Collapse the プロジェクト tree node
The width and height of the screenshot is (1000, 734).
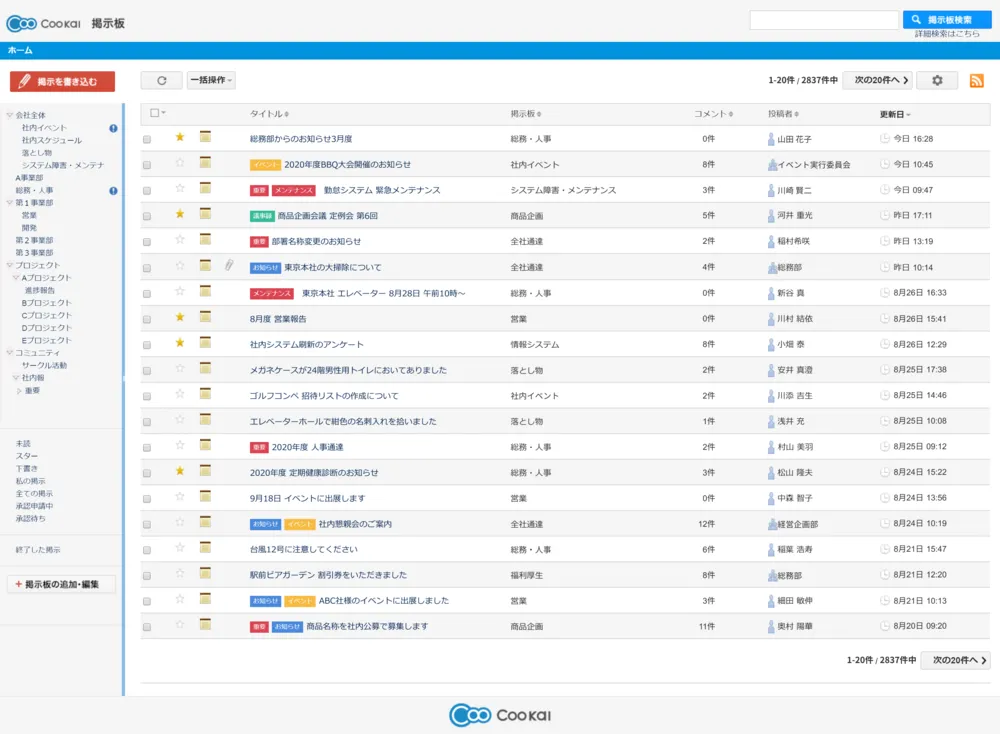click(10, 265)
